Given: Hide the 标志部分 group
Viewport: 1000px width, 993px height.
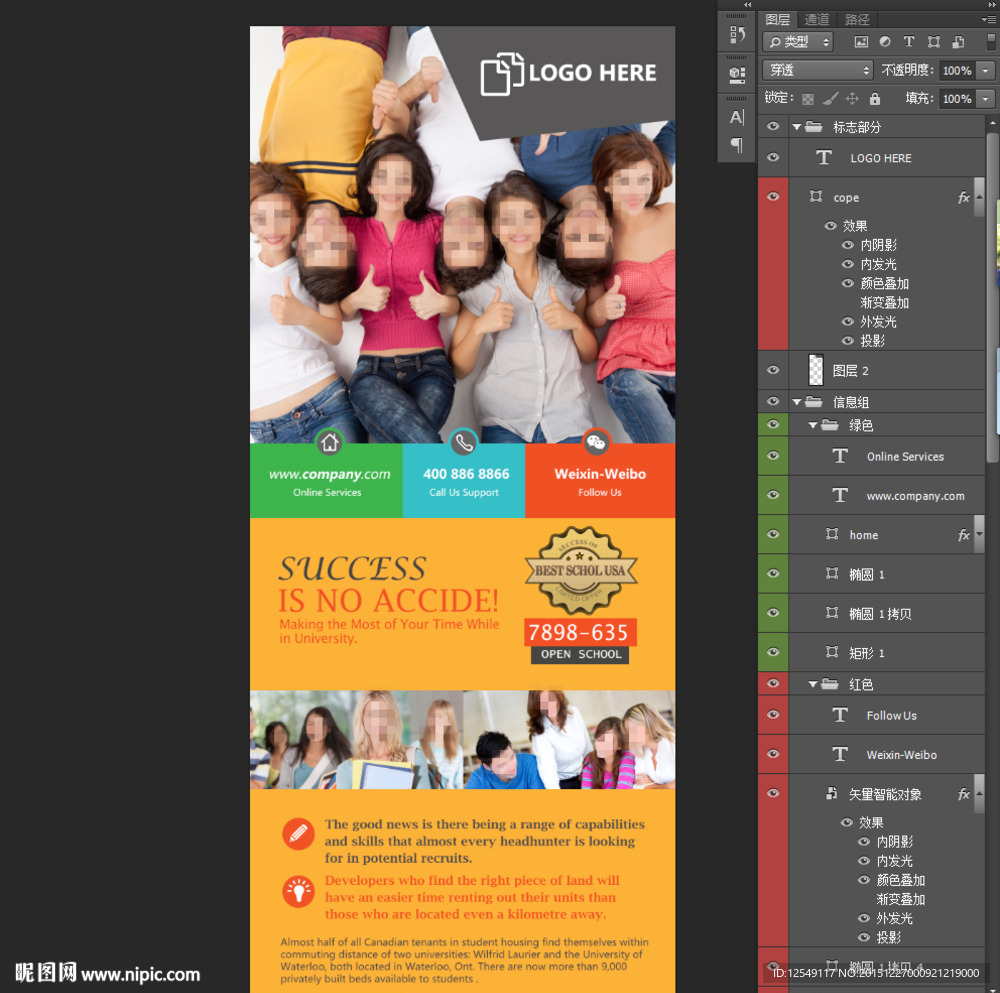Looking at the screenshot, I should [x=773, y=126].
